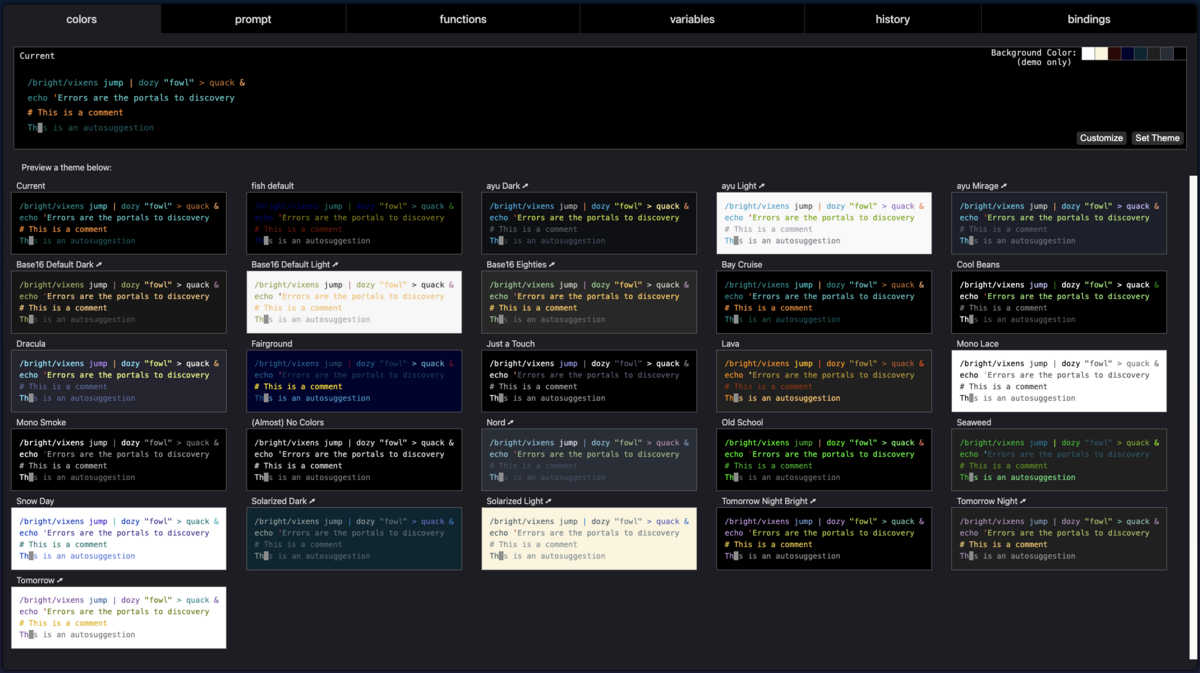Open the link arrow beside ayu Dark
This screenshot has width=1200, height=673.
coord(526,186)
